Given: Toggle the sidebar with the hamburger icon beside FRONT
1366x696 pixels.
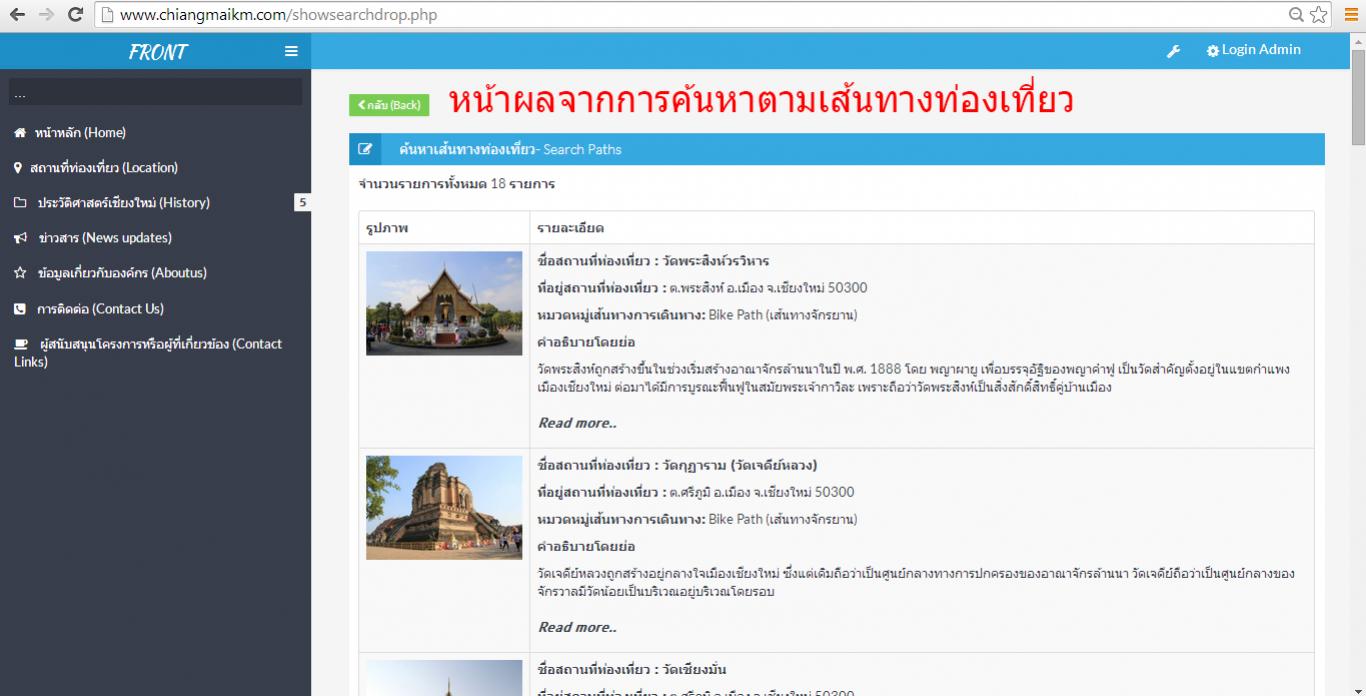Looking at the screenshot, I should 291,51.
